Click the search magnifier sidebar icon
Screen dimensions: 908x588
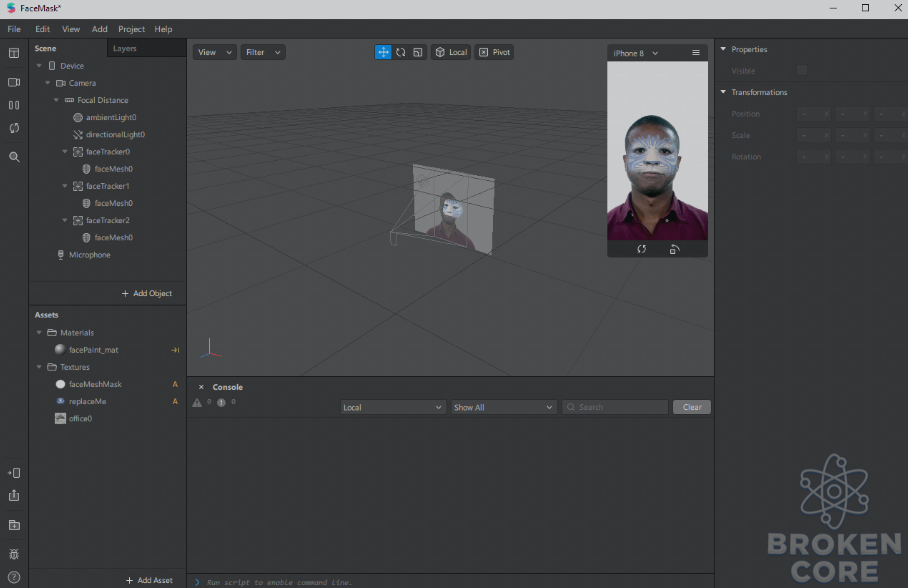[14, 157]
